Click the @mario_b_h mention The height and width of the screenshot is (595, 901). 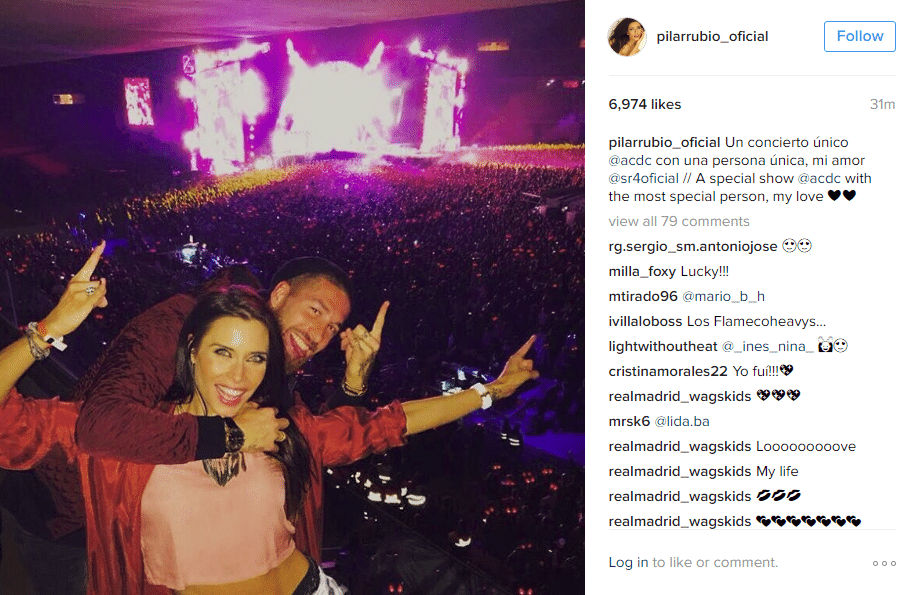(x=723, y=296)
